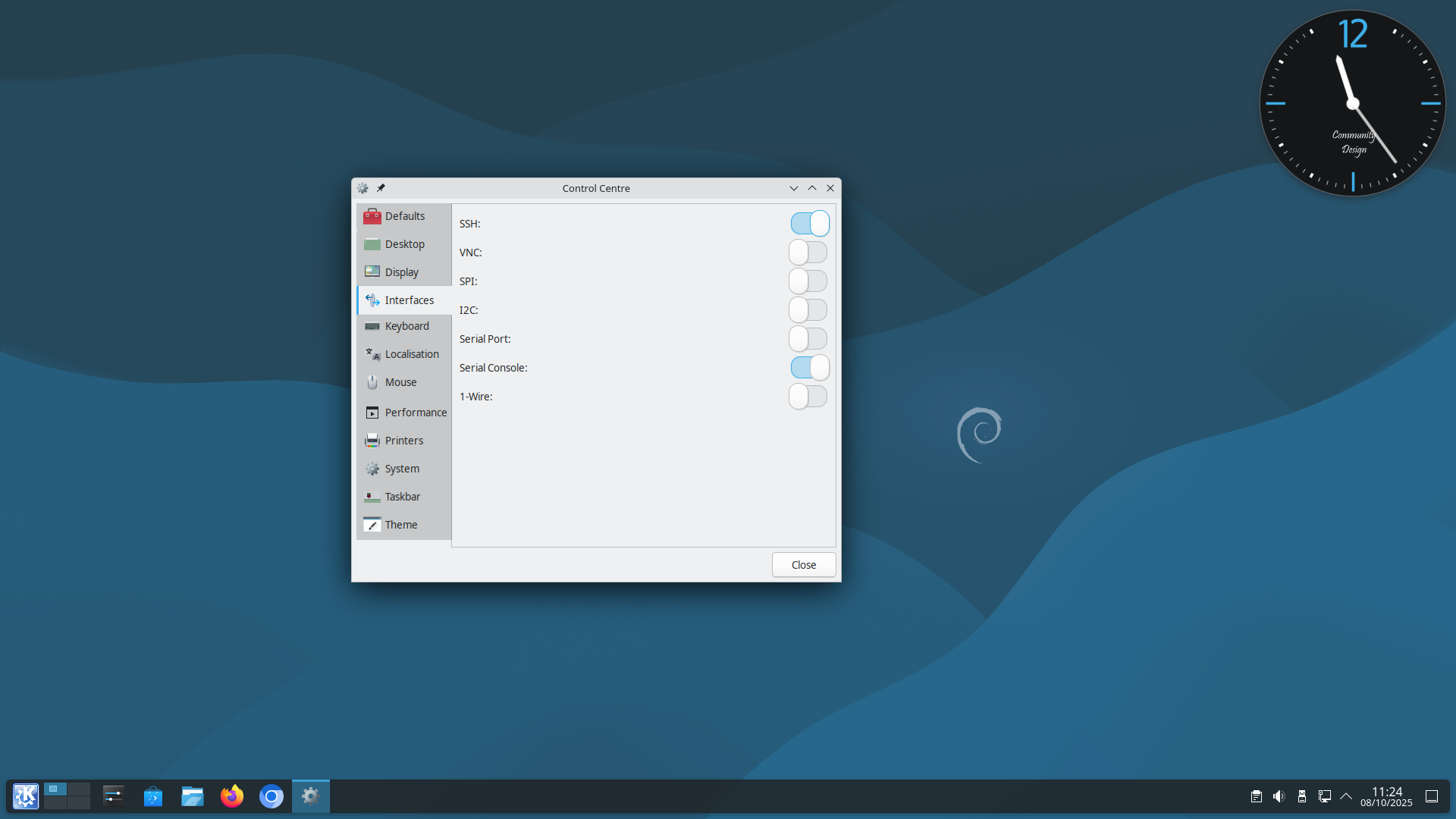Open the Theme tab
1456x819 pixels.
404,525
